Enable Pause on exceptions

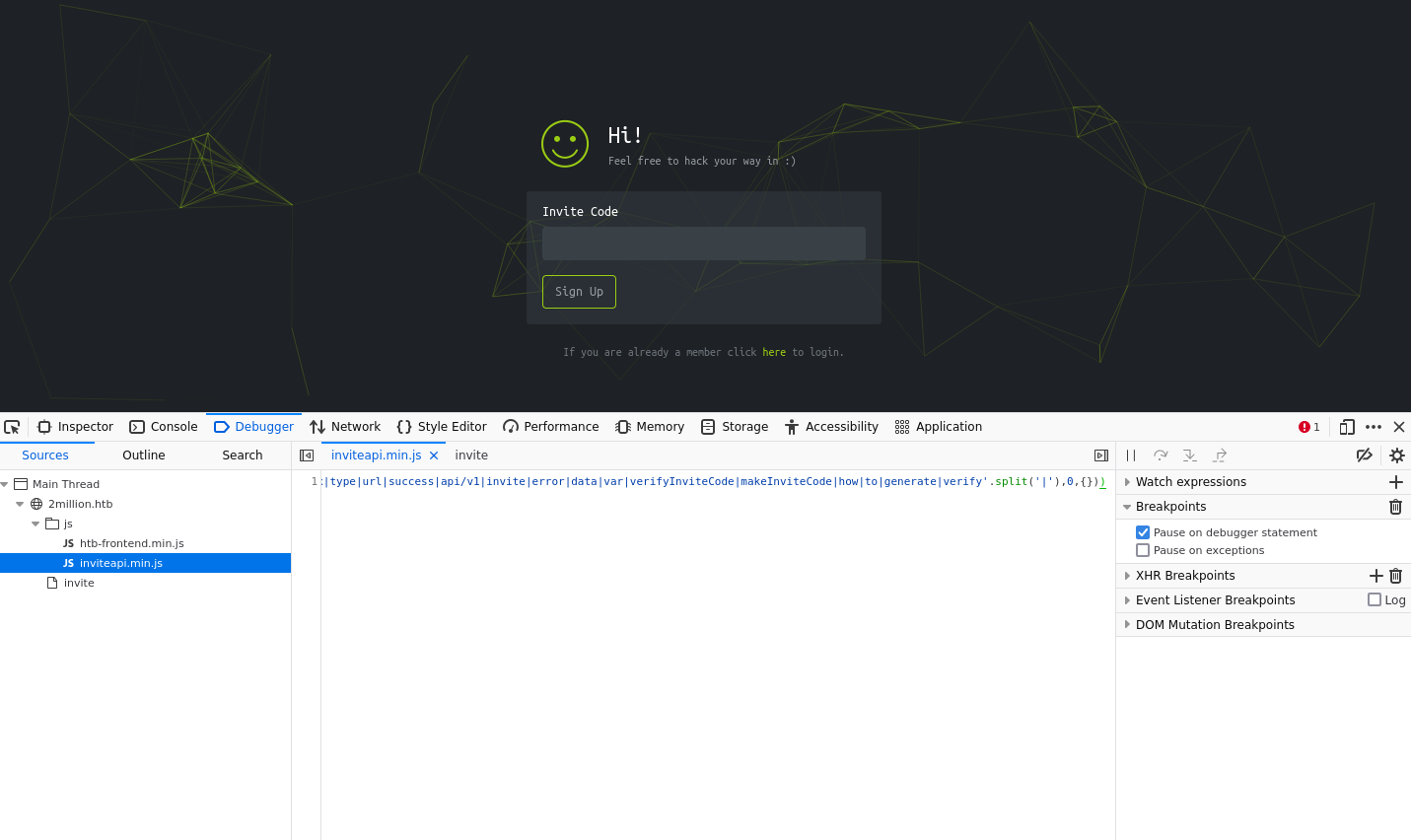click(x=1143, y=550)
